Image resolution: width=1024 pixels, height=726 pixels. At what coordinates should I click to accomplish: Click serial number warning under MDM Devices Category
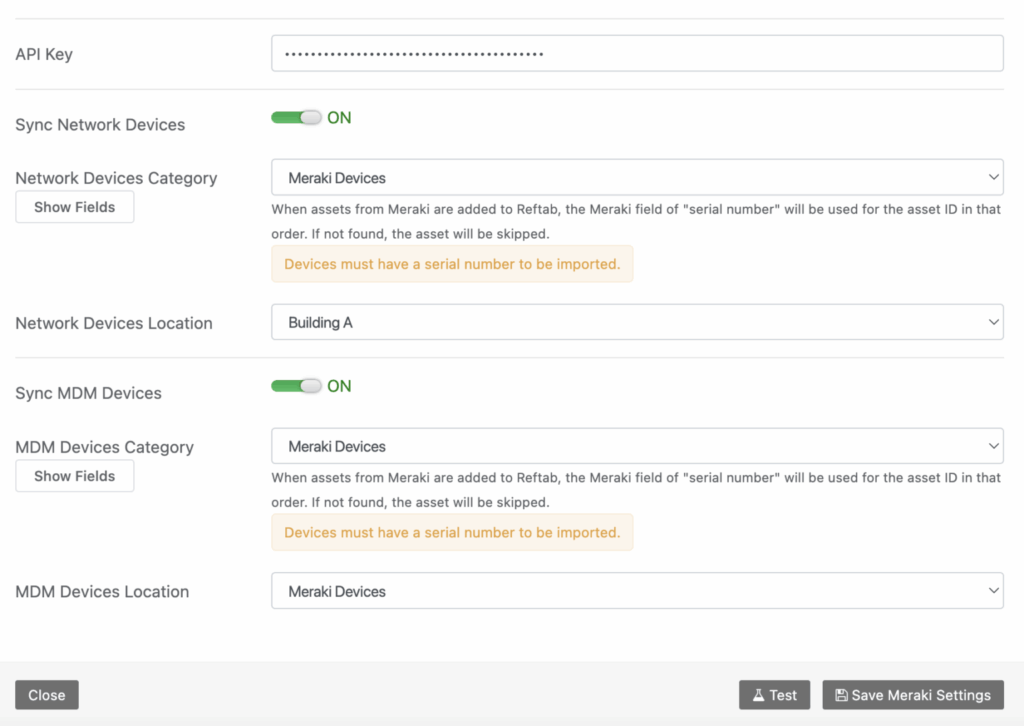pyautogui.click(x=452, y=532)
